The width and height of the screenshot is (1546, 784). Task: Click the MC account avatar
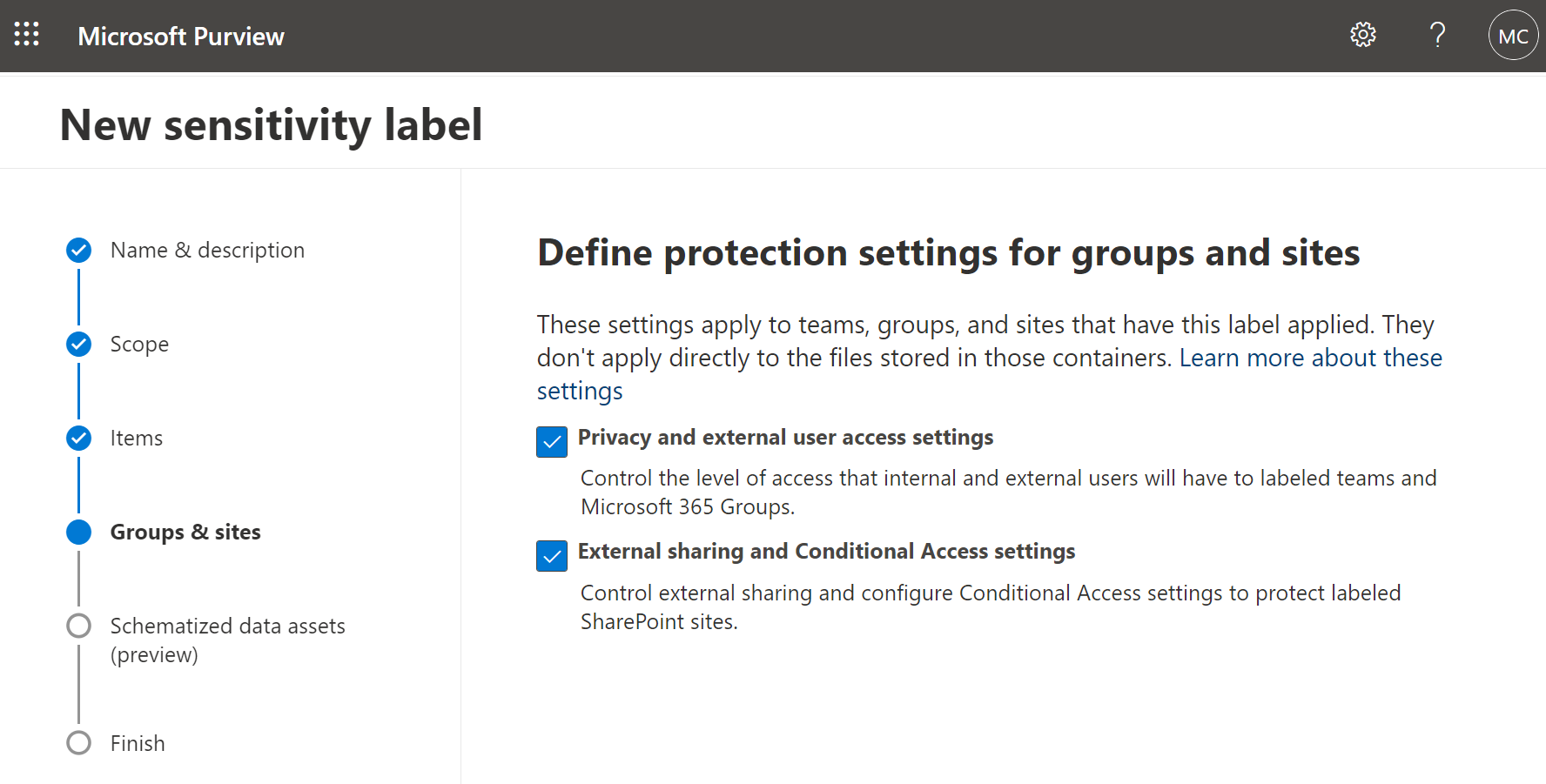point(1513,35)
